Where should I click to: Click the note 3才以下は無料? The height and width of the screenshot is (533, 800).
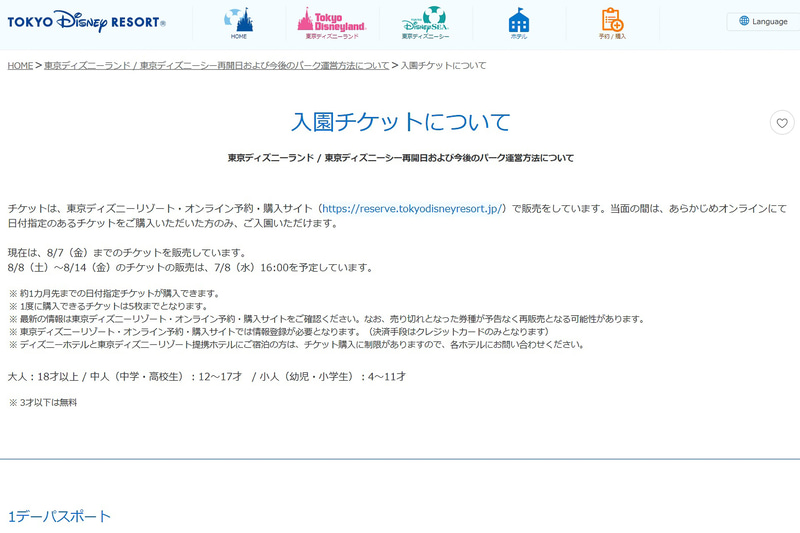[x=43, y=402]
